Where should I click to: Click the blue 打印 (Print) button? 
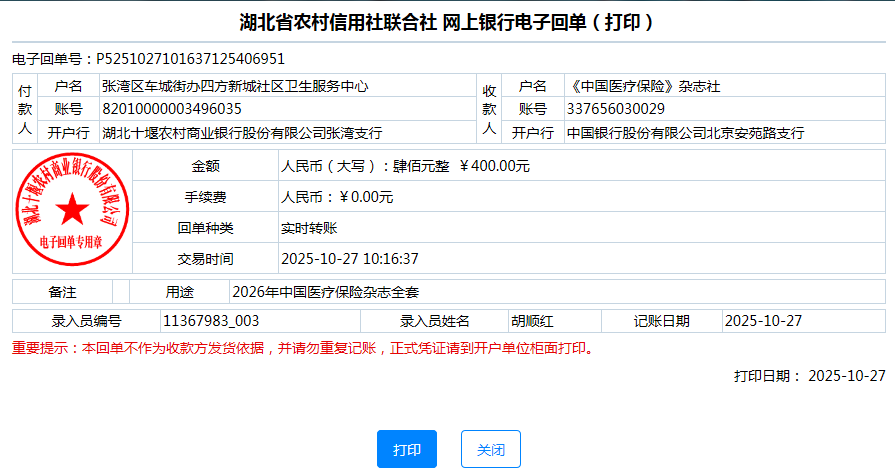click(x=407, y=449)
